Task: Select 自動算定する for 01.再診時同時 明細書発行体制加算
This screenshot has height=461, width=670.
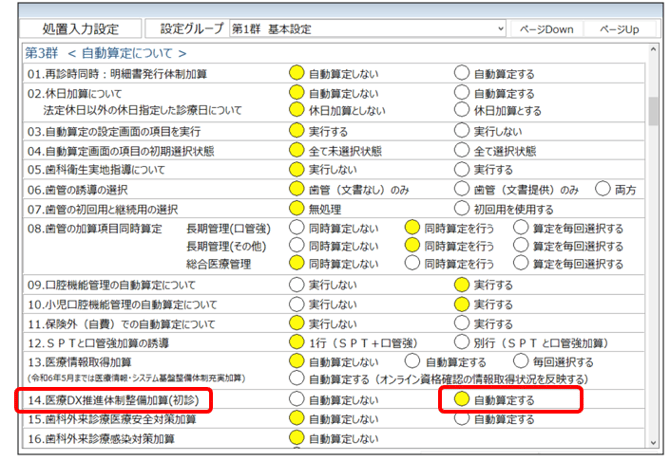Action: (461, 73)
